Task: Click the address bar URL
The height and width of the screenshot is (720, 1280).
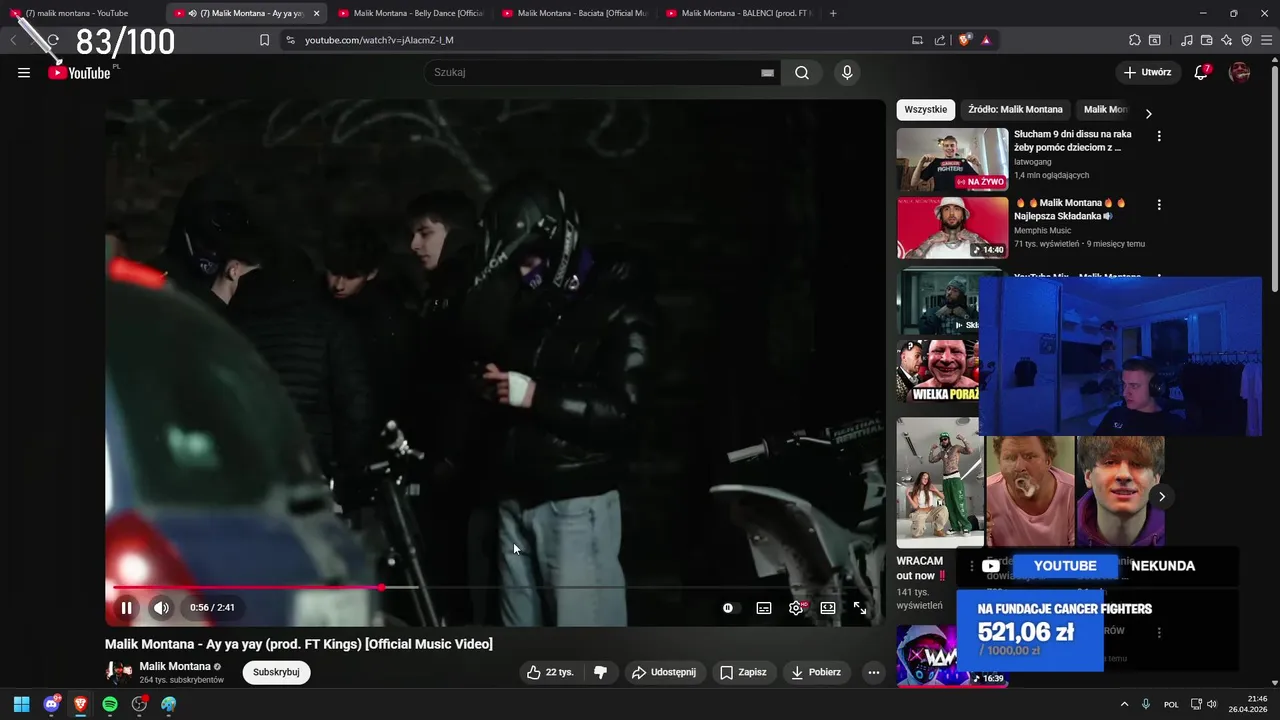Action: pyautogui.click(x=379, y=40)
